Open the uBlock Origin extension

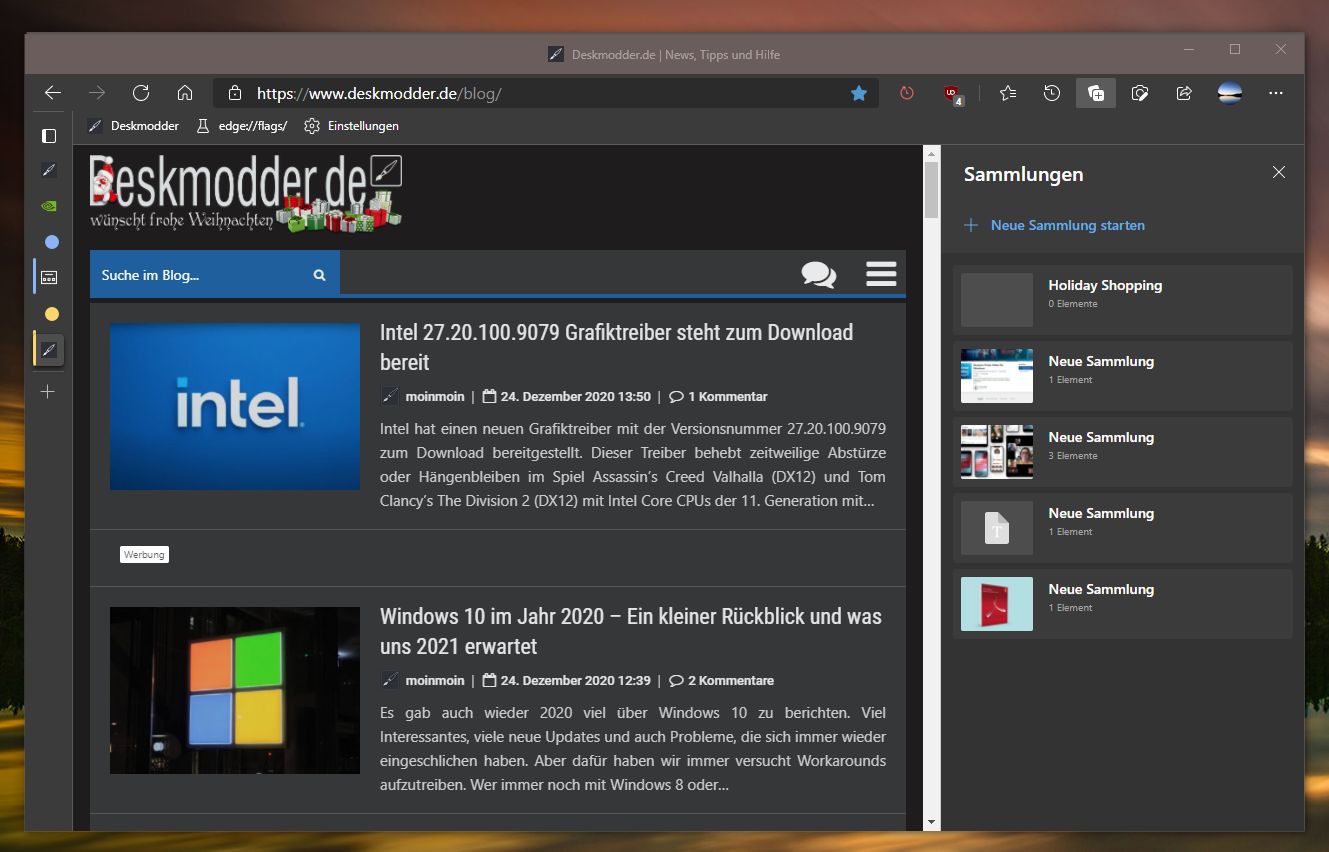click(x=953, y=94)
